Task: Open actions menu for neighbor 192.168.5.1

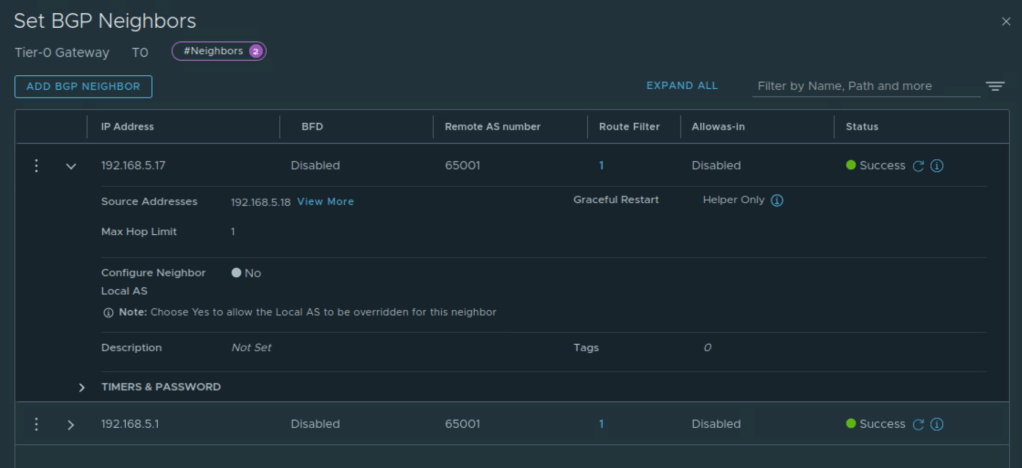Action: pos(37,424)
